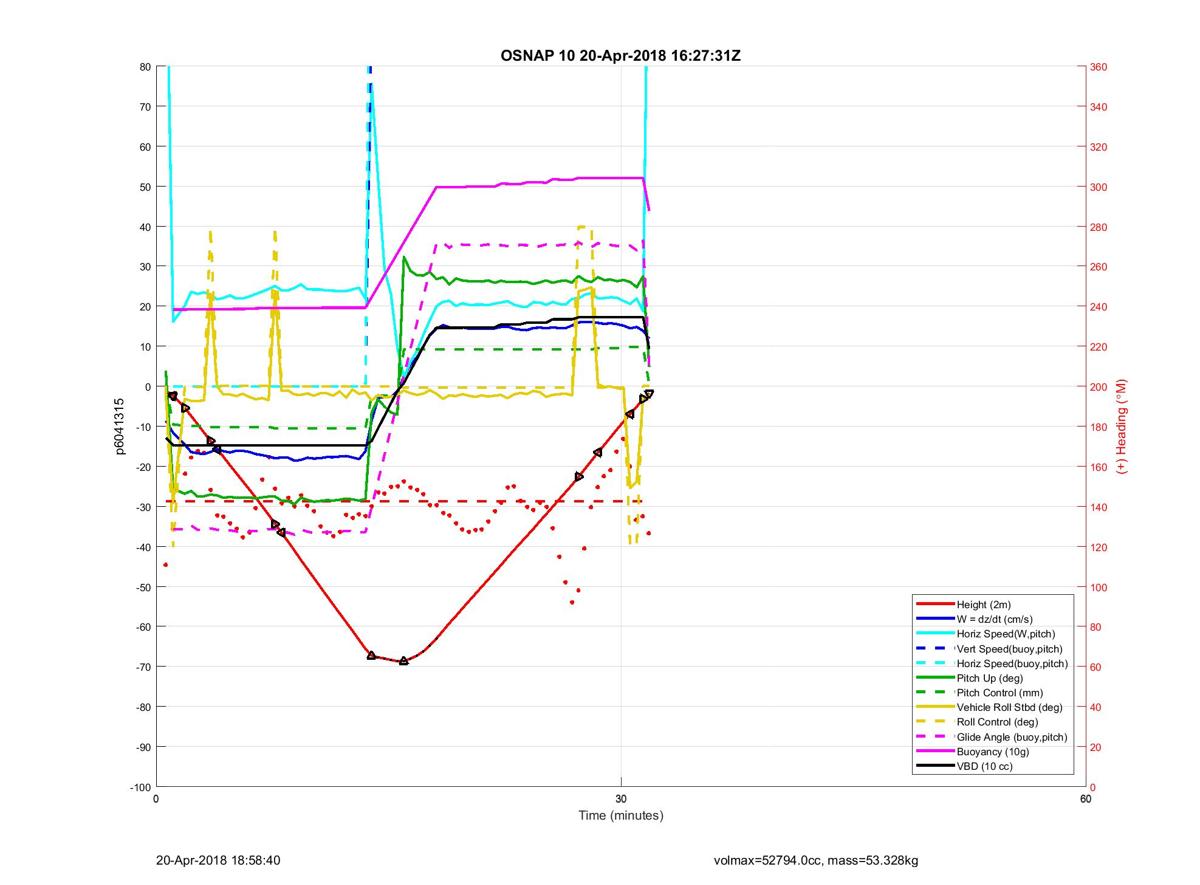1200x885 pixels.
Task: Click the red 340 heading tick label
Action: click(x=1099, y=107)
